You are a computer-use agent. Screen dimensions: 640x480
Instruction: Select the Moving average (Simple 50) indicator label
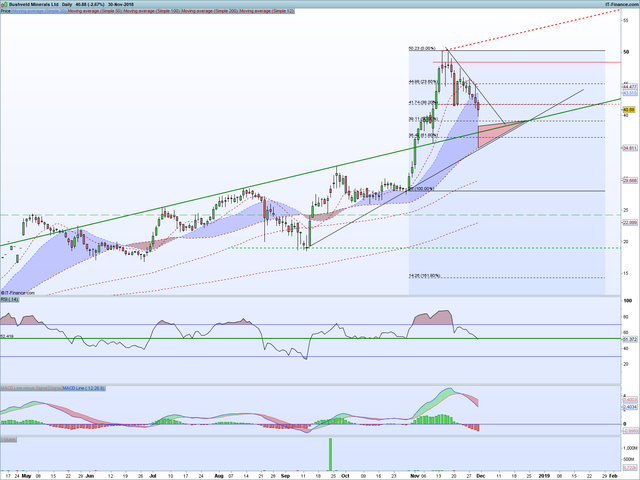(95, 11)
